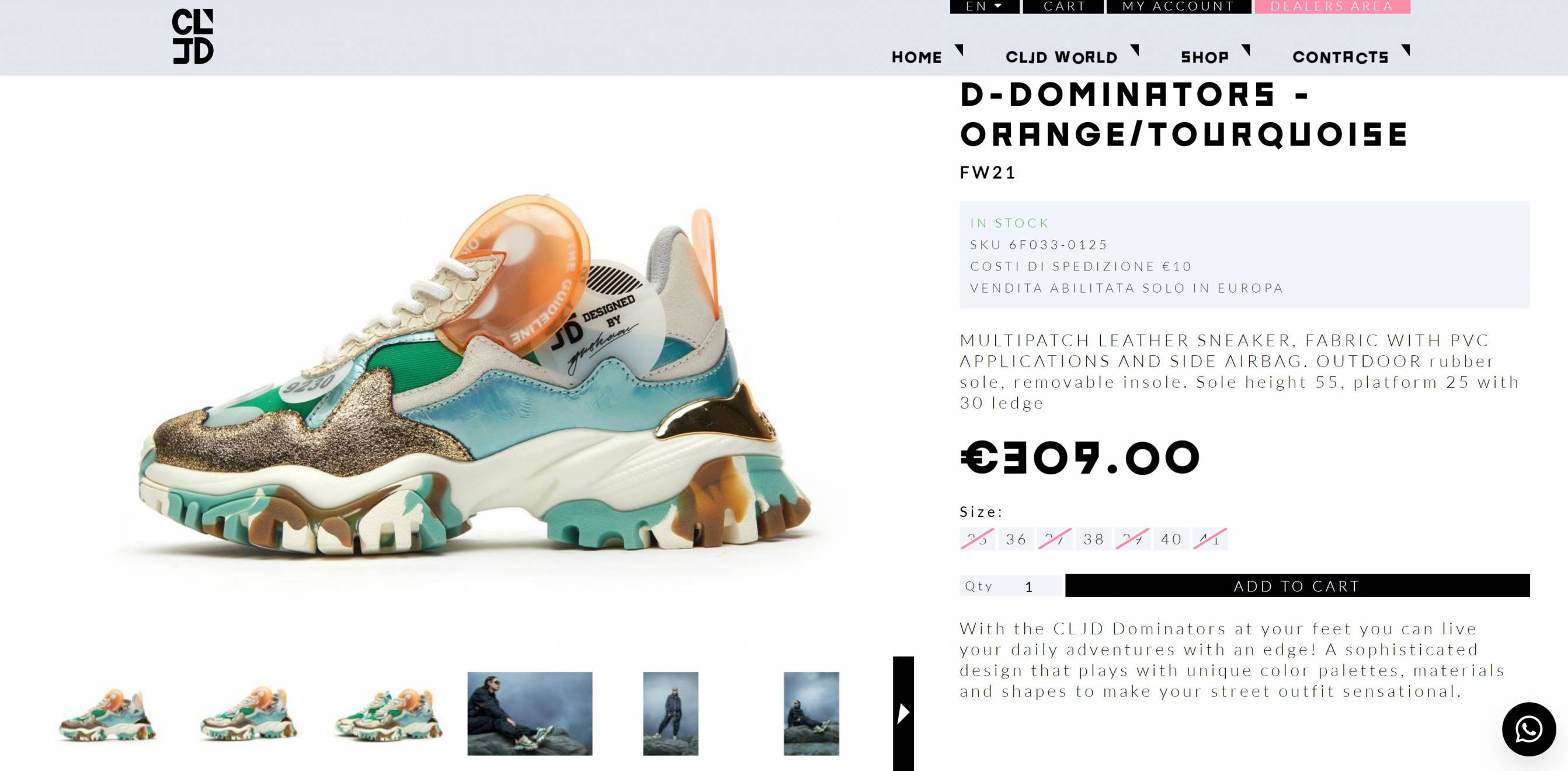Viewport: 1568px width, 771px height.
Task: Open the WhatsApp chat bubble
Action: (x=1528, y=729)
